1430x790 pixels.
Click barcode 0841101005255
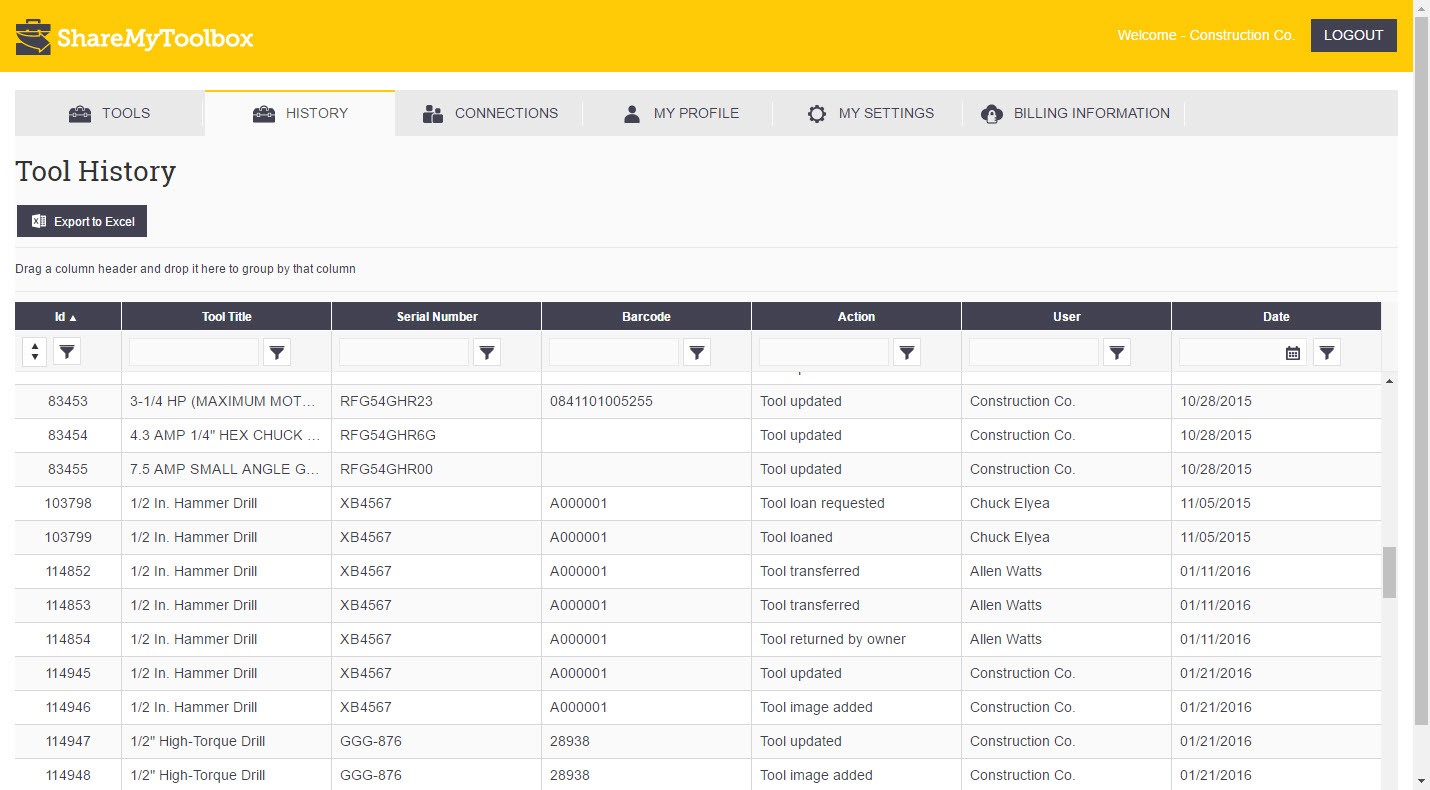(601, 401)
